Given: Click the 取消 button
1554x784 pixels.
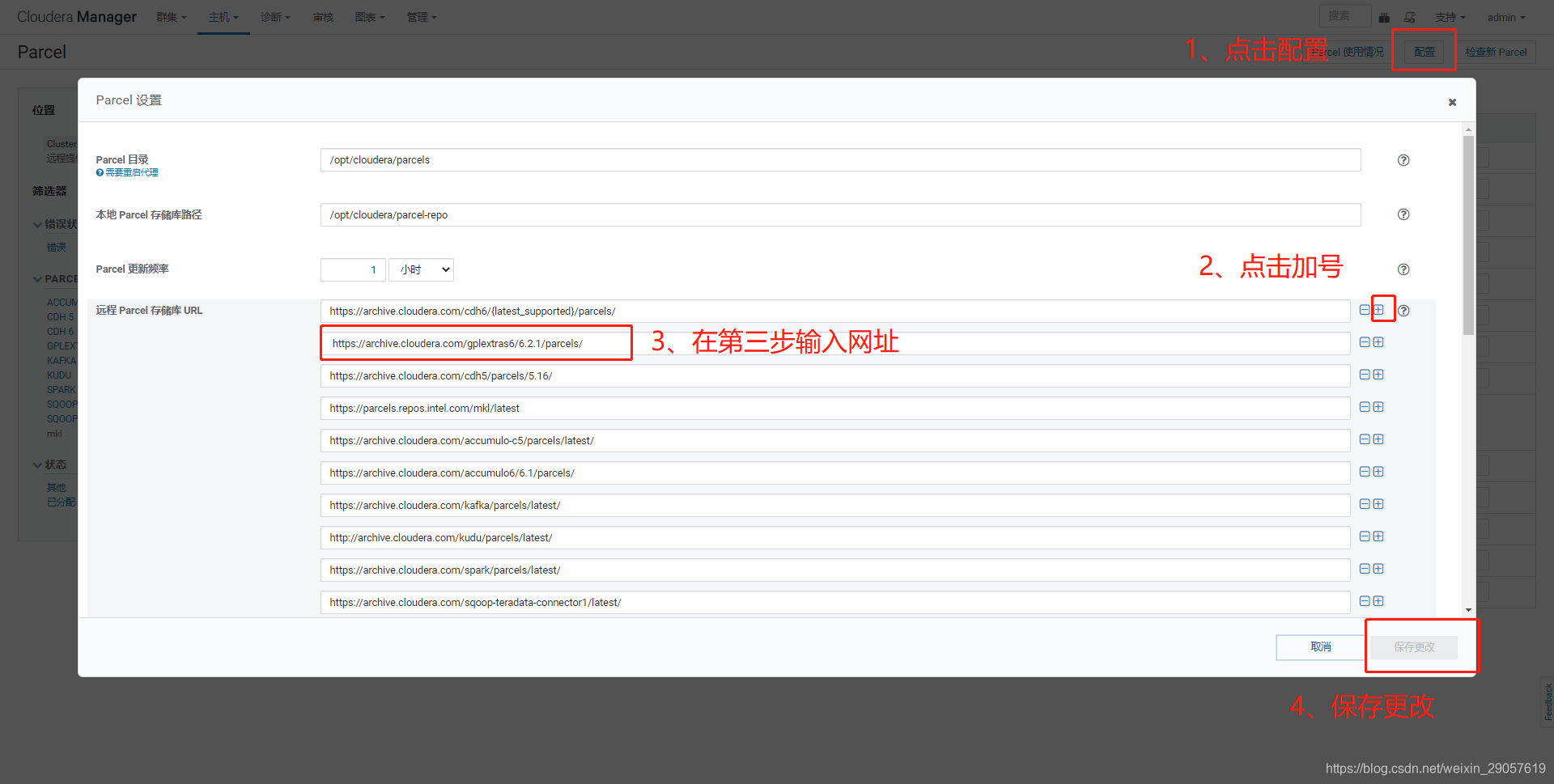Looking at the screenshot, I should click(x=1320, y=646).
